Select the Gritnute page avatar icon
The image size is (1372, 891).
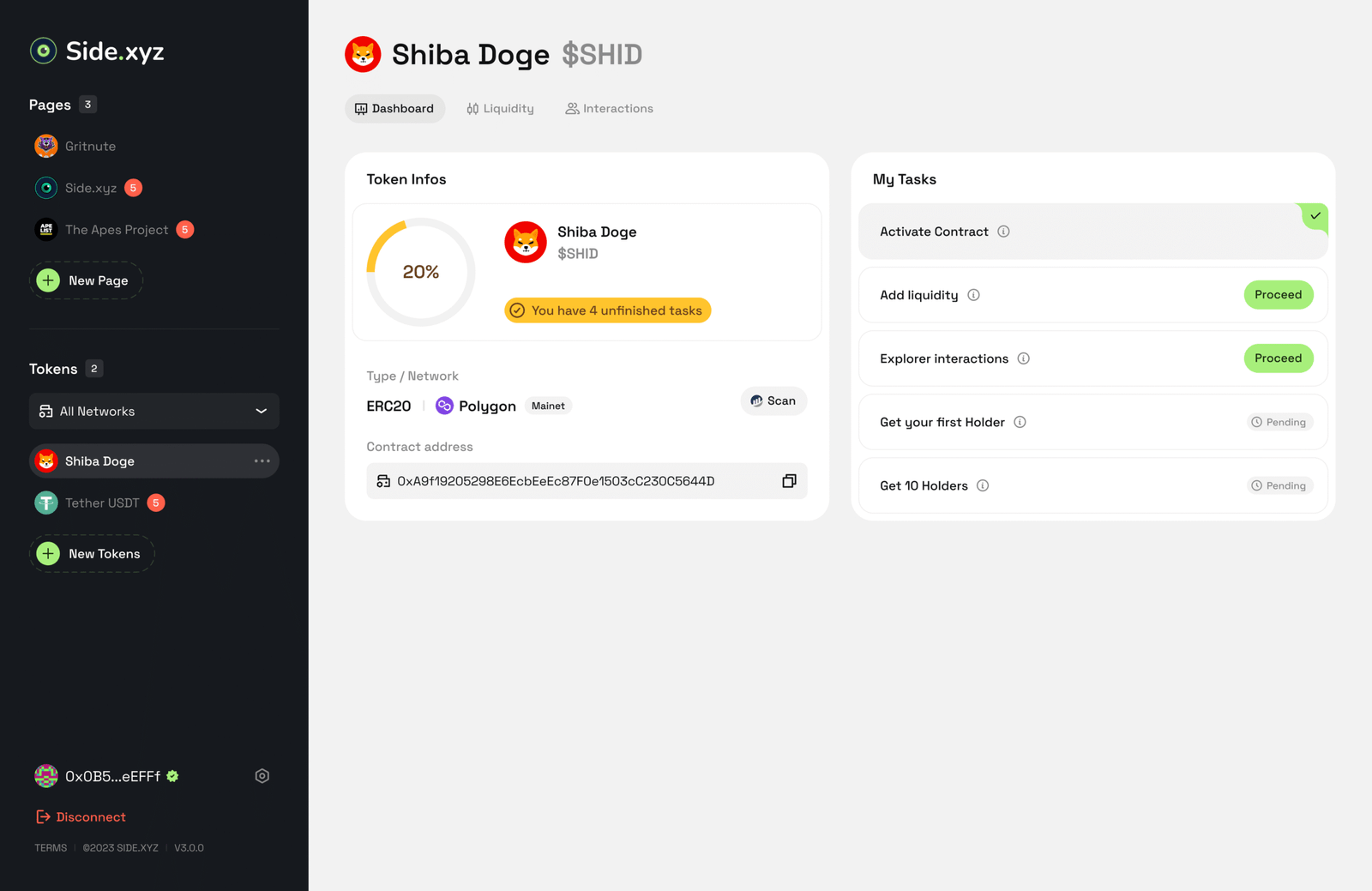point(45,146)
